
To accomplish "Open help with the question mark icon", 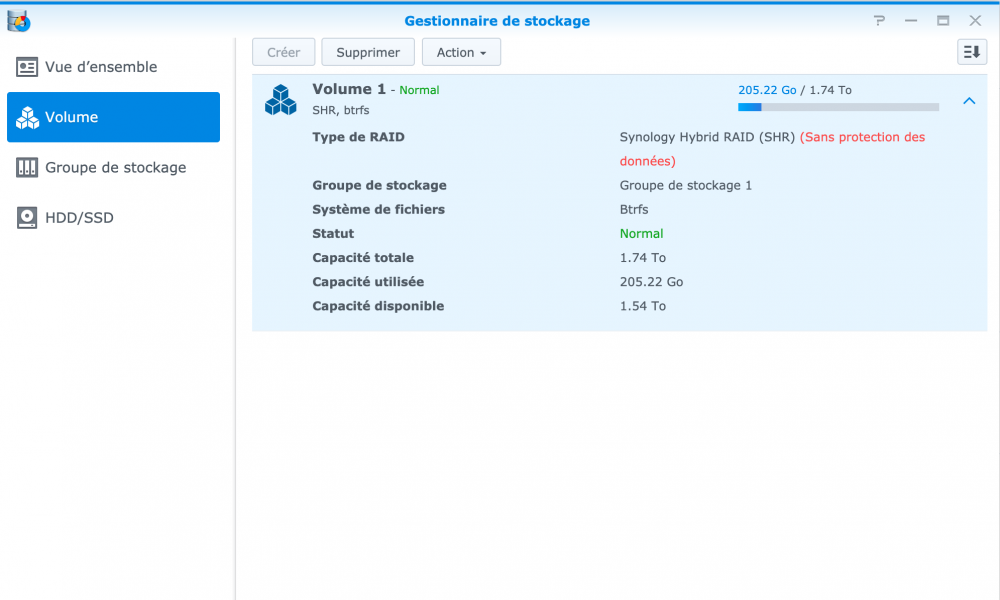I will tap(879, 21).
